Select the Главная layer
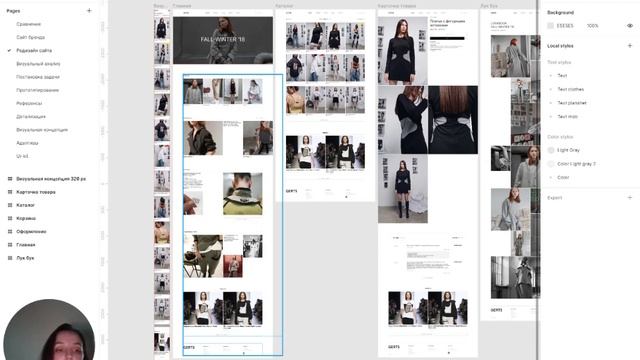Image resolution: width=640 pixels, height=360 pixels. coord(26,244)
